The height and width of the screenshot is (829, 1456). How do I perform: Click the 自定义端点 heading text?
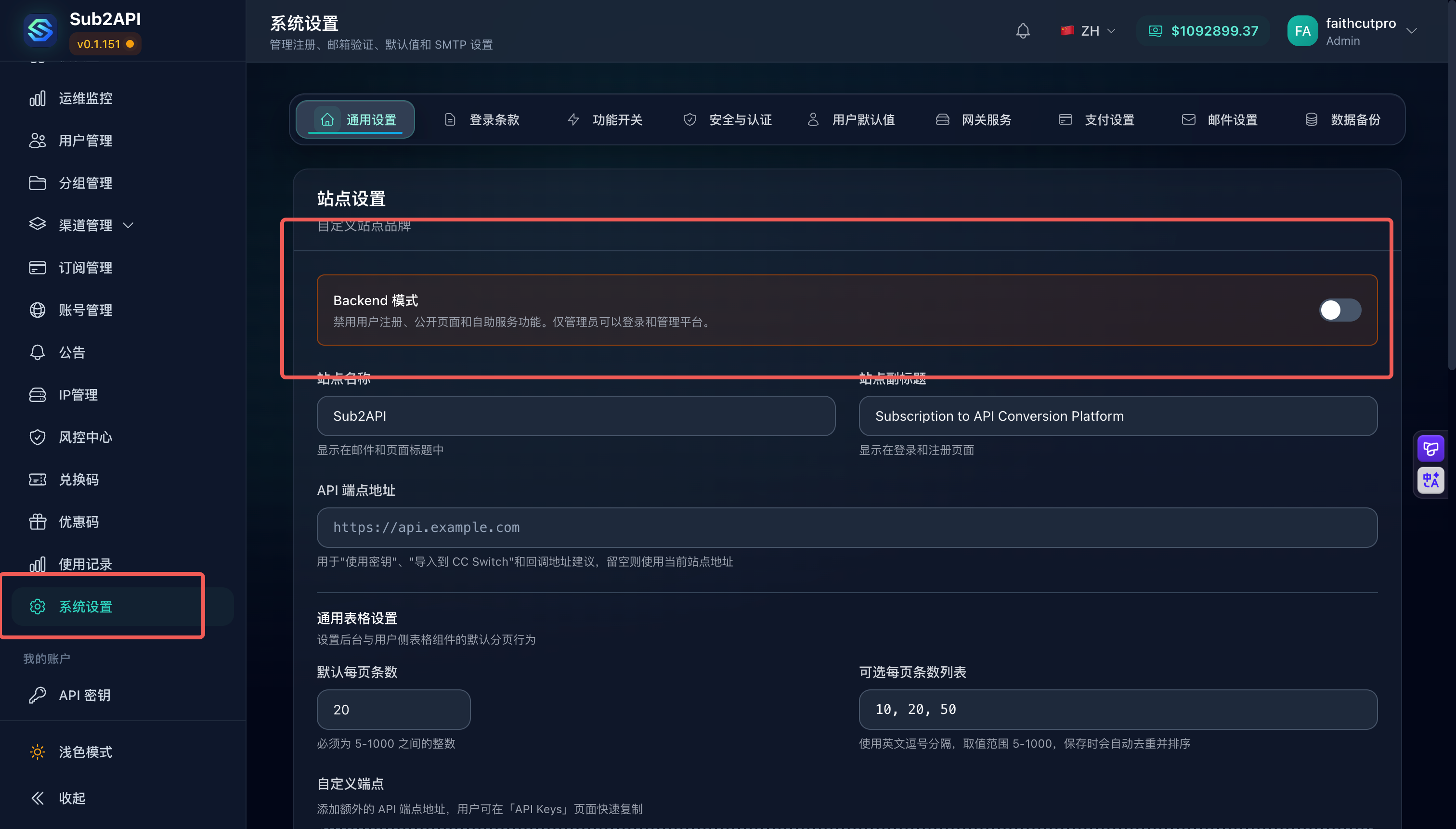point(350,784)
